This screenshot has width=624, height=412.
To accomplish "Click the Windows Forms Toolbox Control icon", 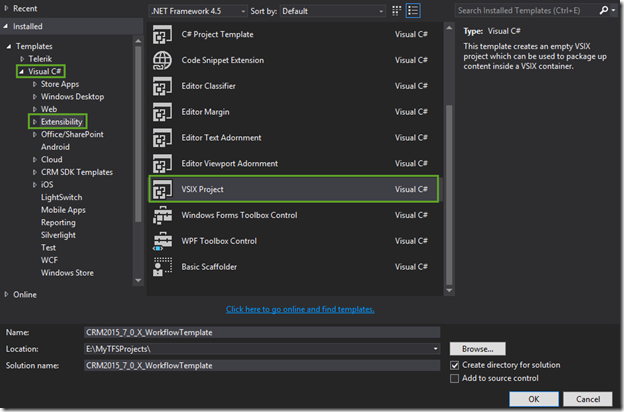I will tap(162, 215).
